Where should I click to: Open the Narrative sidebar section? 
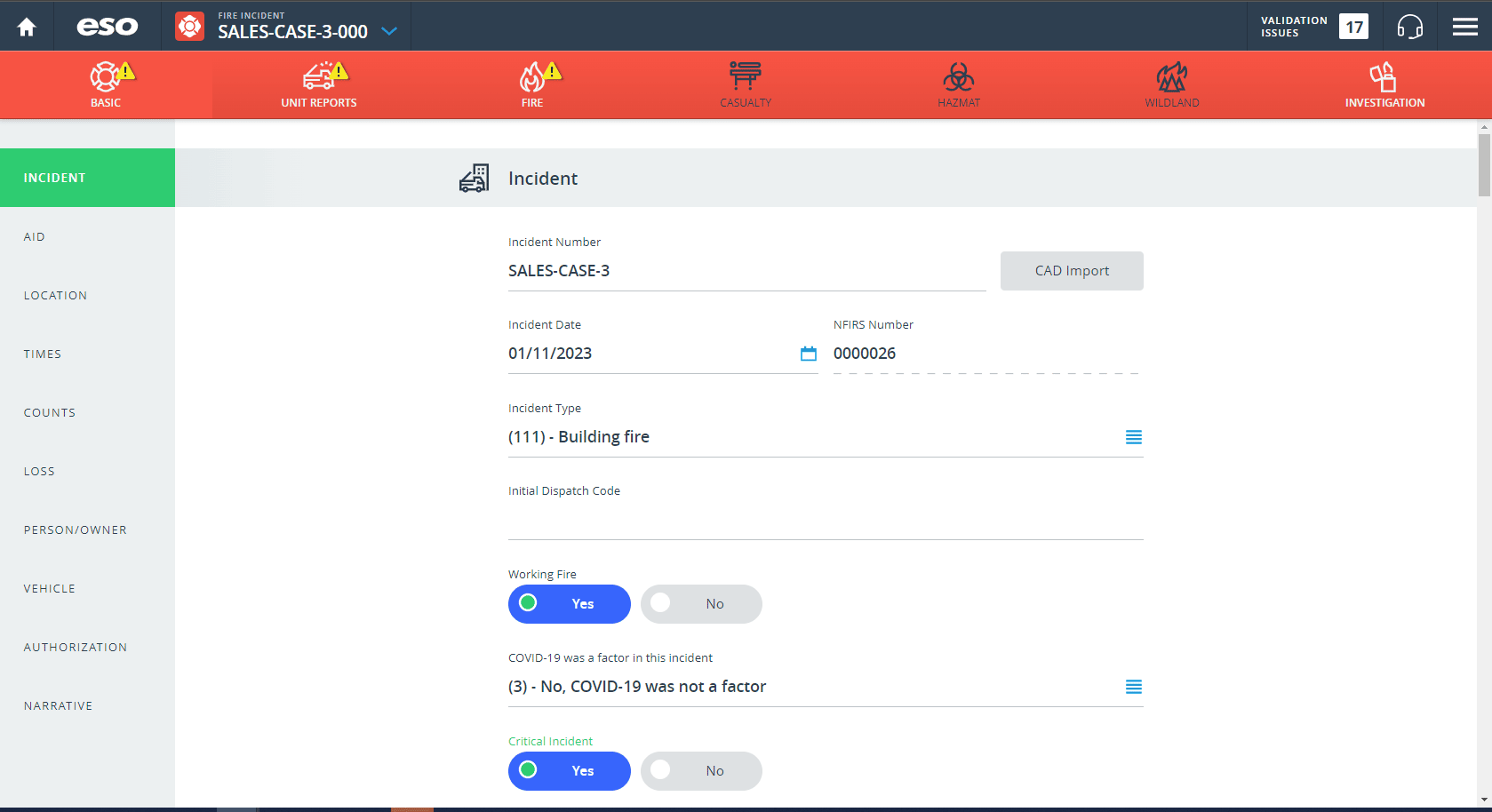point(58,706)
